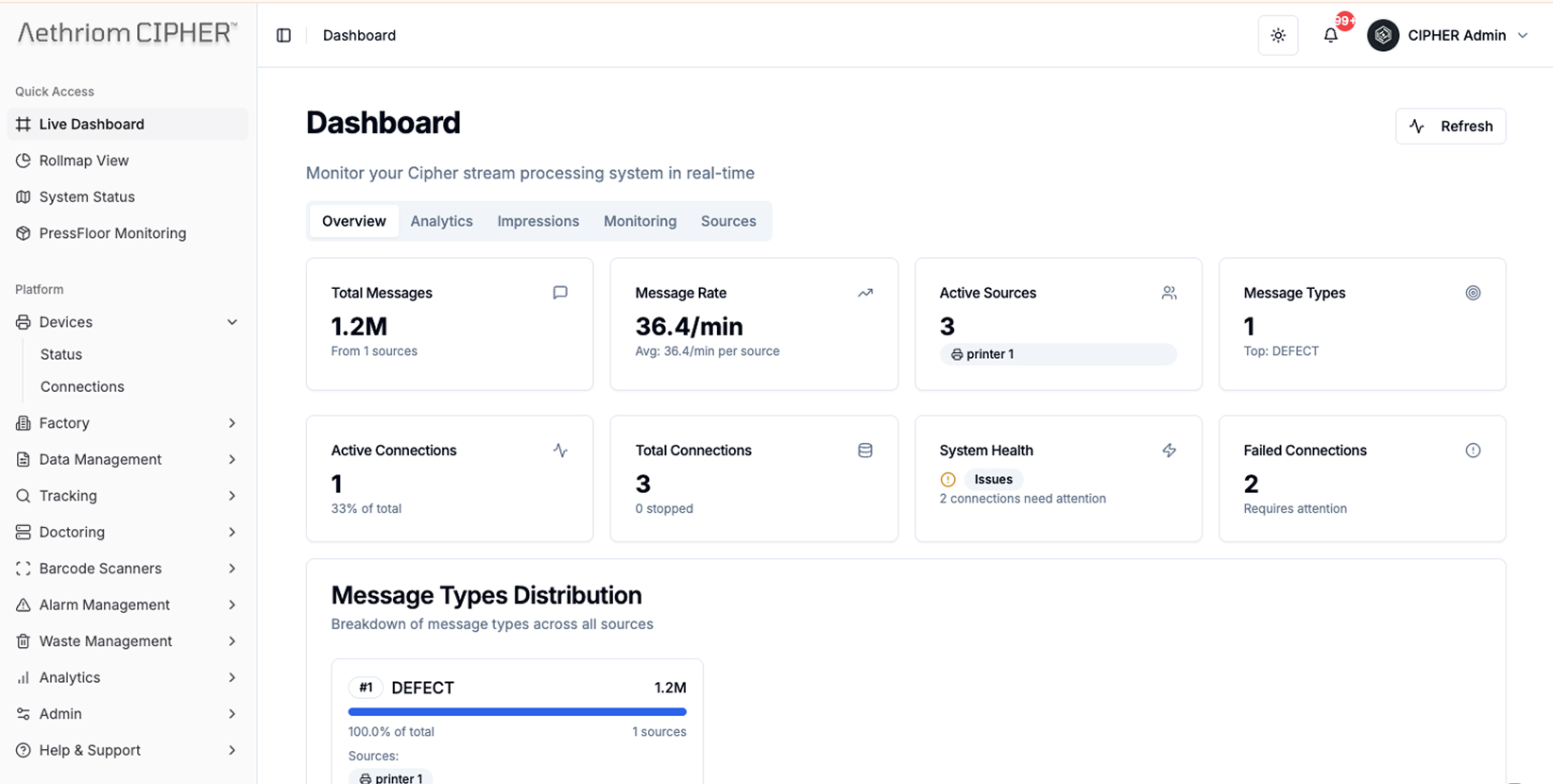
Task: Click the 1.2M Total Messages value
Action: click(359, 326)
